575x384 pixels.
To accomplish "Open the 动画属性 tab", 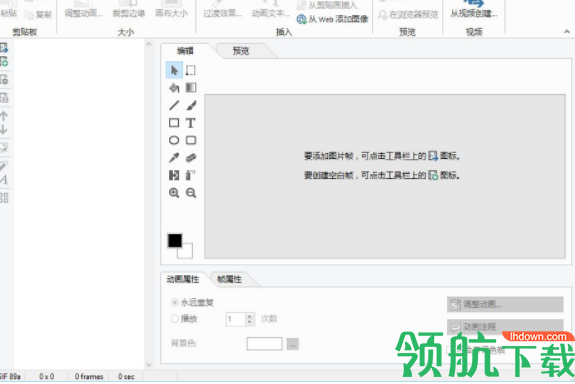I will click(183, 279).
